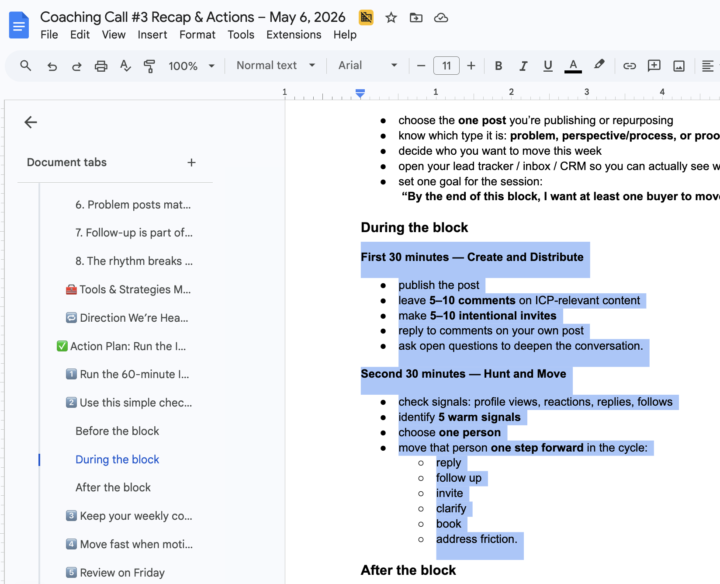This screenshot has width=720, height=584.
Task: Click the move to folder icon
Action: click(x=416, y=18)
